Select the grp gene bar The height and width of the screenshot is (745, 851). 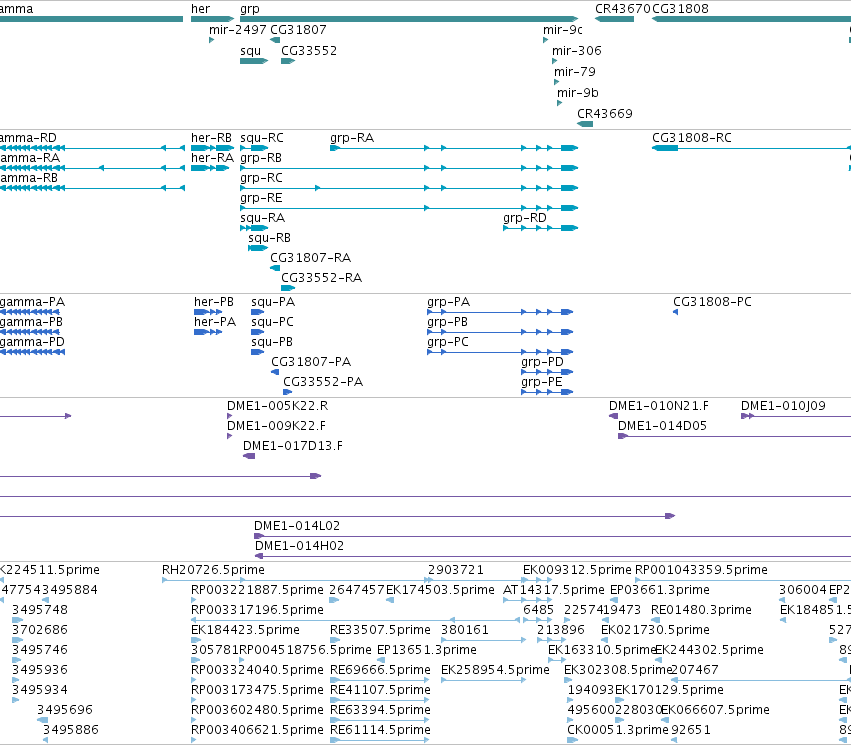point(409,19)
